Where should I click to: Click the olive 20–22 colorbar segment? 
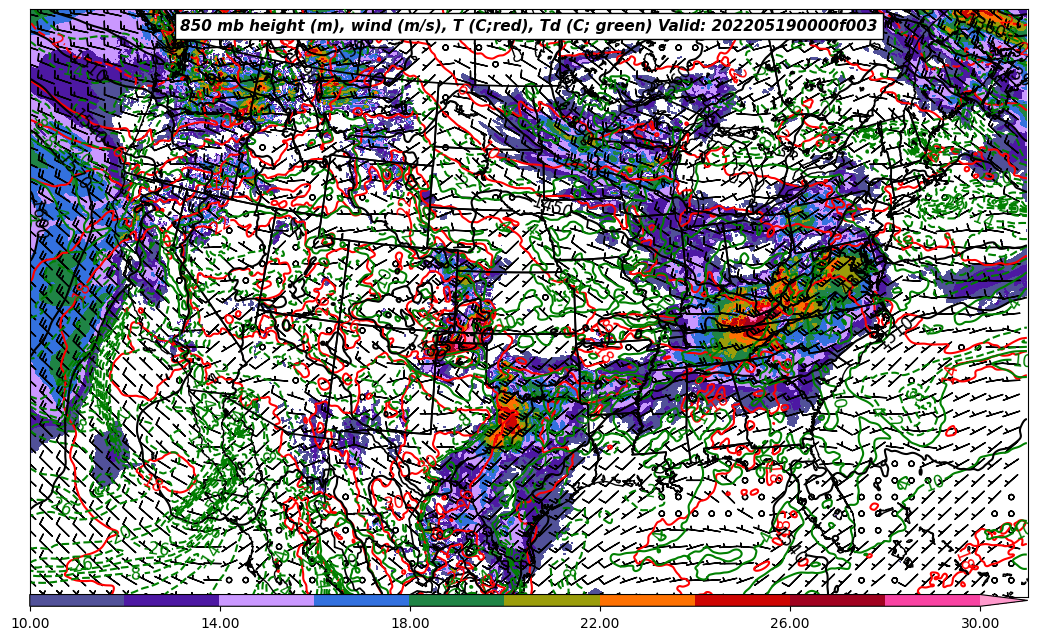(x=552, y=600)
